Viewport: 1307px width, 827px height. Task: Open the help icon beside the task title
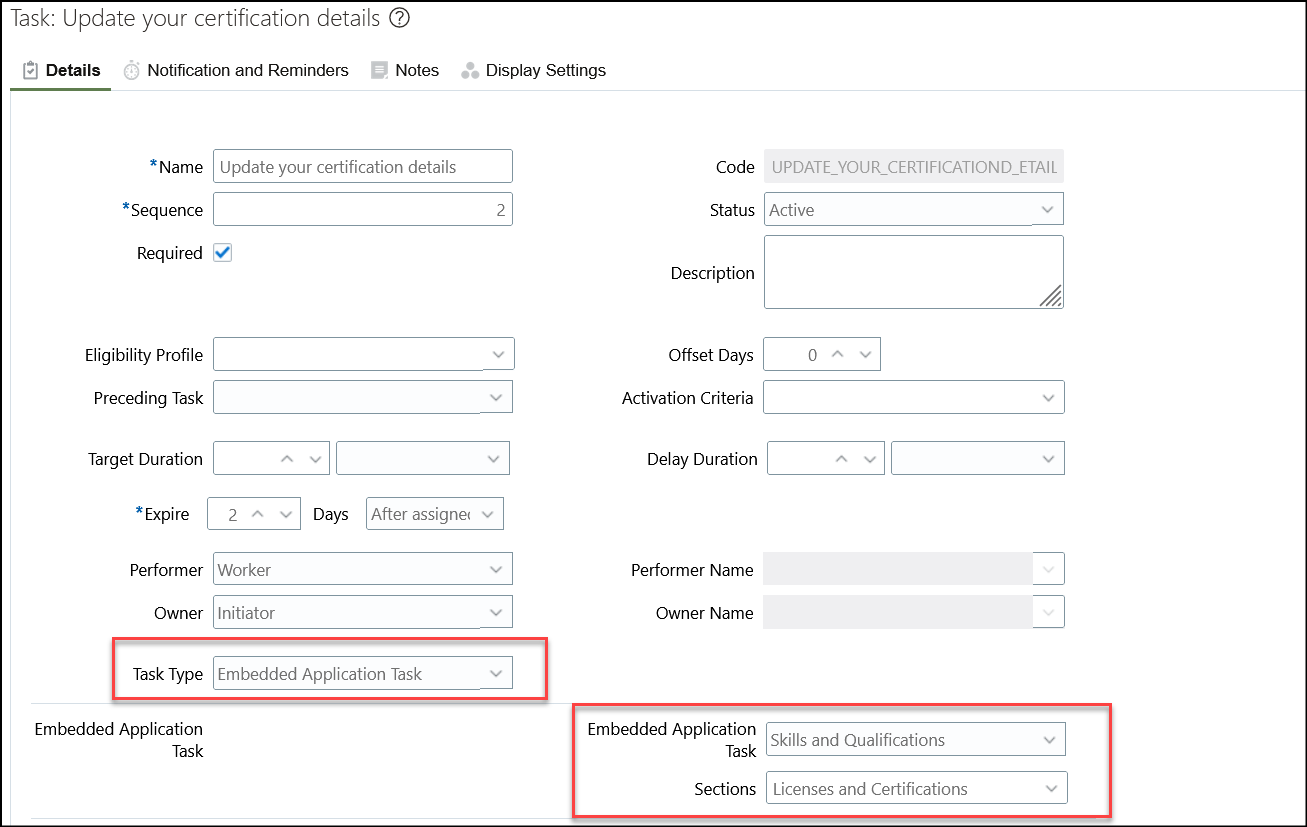click(x=400, y=18)
